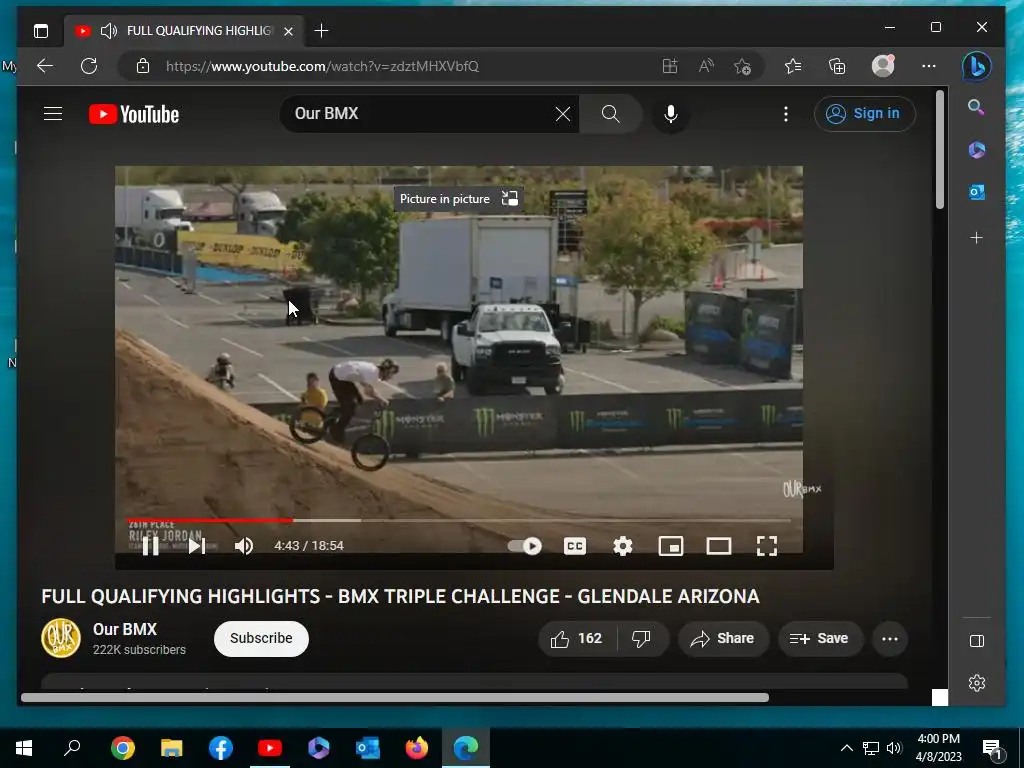Image resolution: width=1024 pixels, height=768 pixels.
Task: Launch Chrome from the taskbar
Action: (x=123, y=748)
